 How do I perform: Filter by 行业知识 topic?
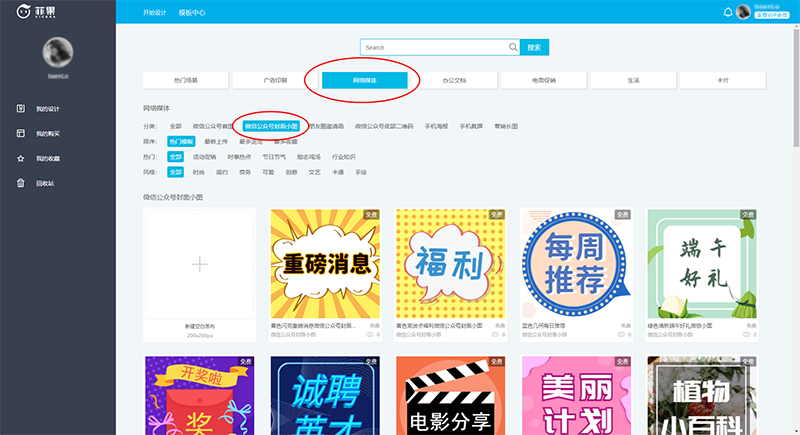point(343,157)
